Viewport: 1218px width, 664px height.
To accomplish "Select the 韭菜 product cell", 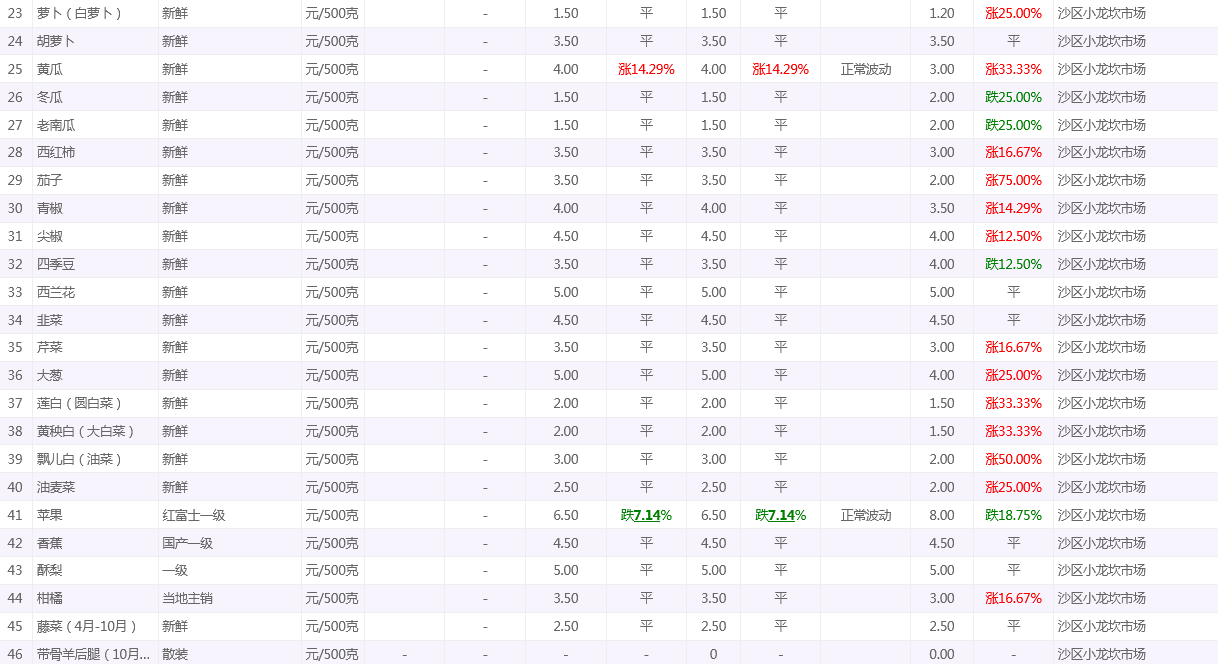I will (x=50, y=320).
